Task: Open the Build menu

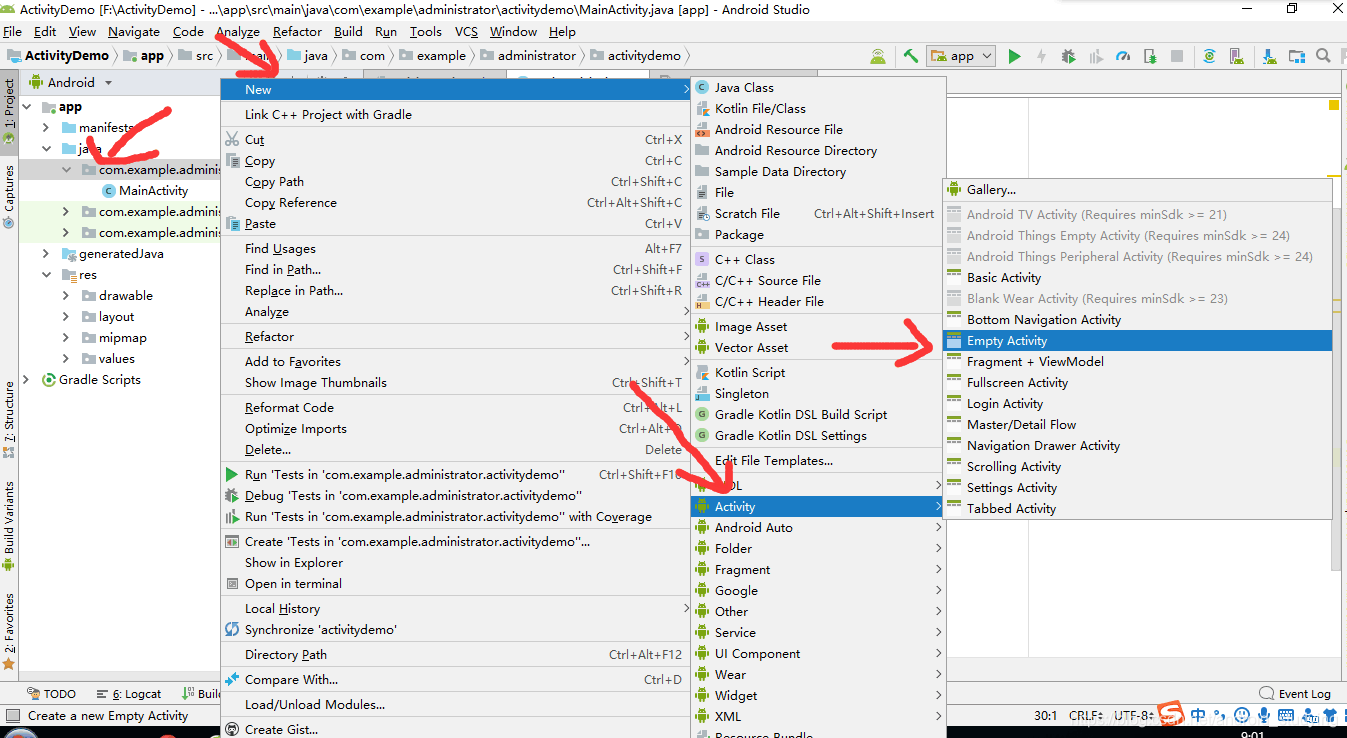Action: click(x=348, y=32)
